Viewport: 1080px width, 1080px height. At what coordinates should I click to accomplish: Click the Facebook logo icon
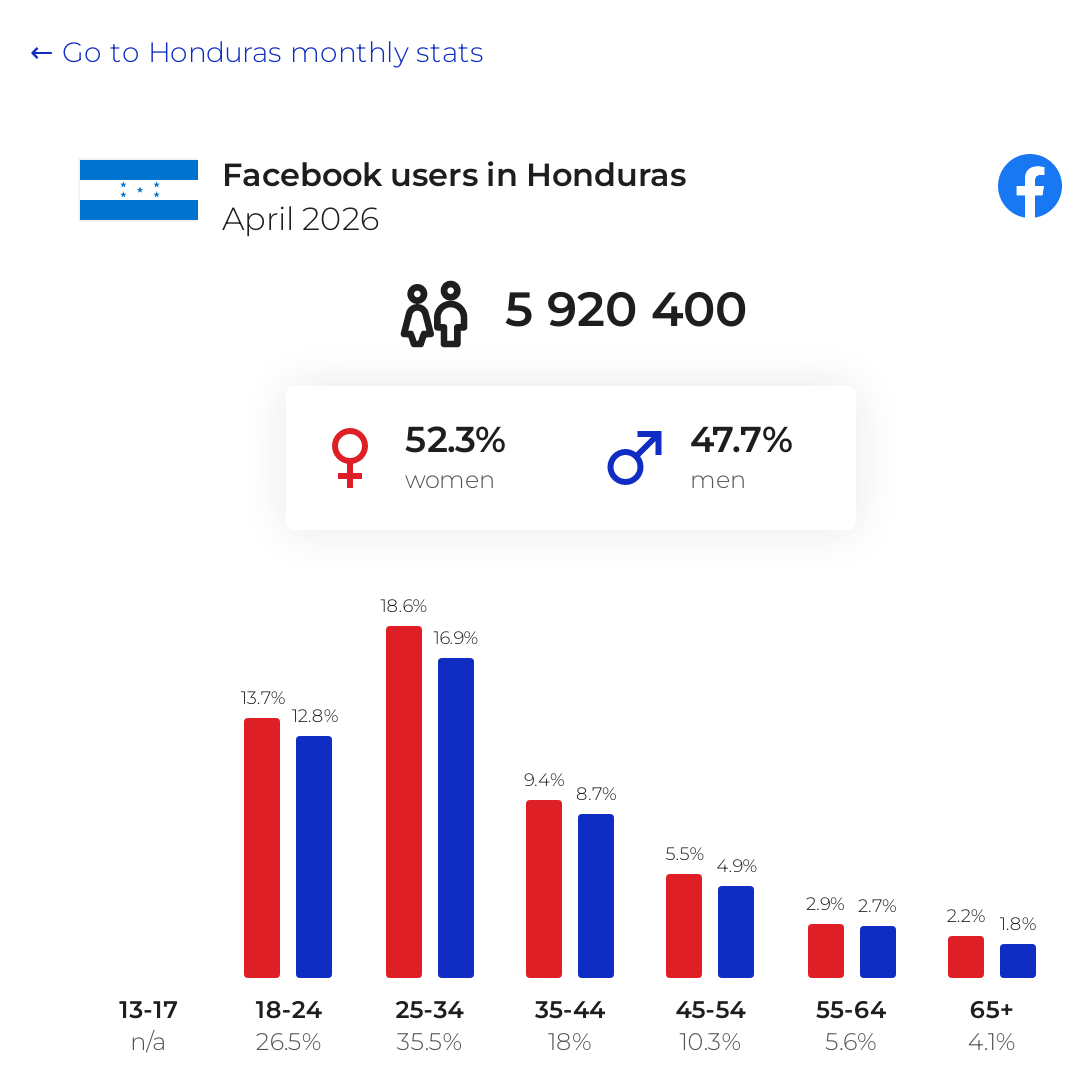click(1030, 186)
